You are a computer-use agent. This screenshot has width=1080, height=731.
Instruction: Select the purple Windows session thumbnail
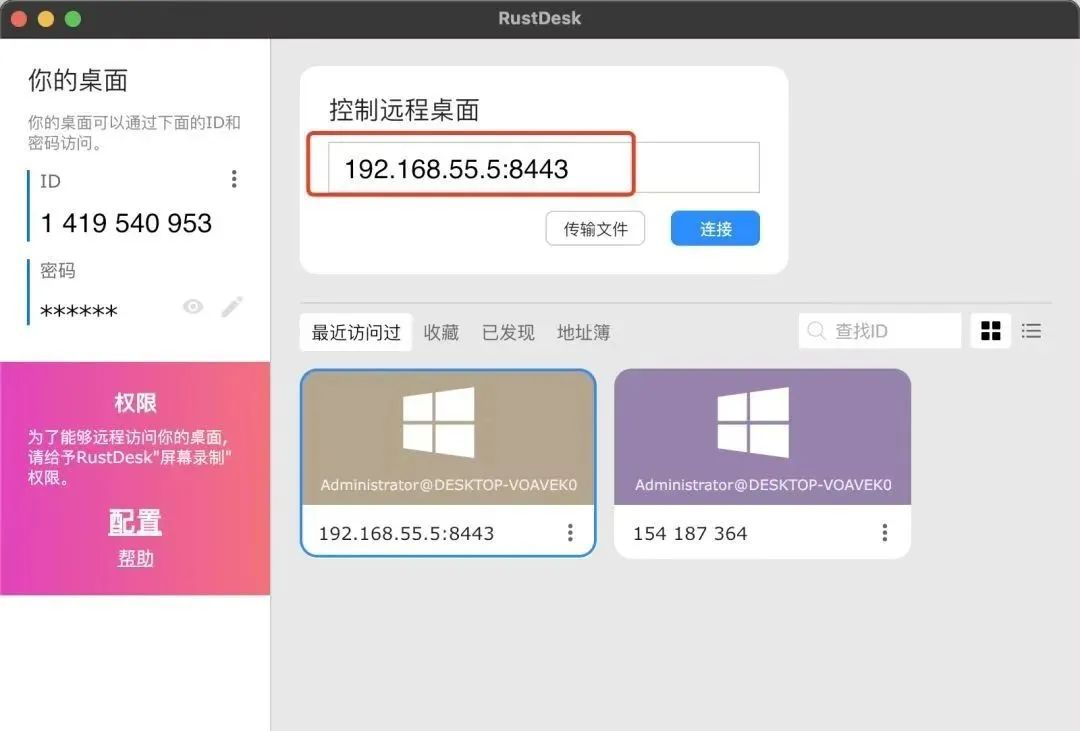[762, 437]
